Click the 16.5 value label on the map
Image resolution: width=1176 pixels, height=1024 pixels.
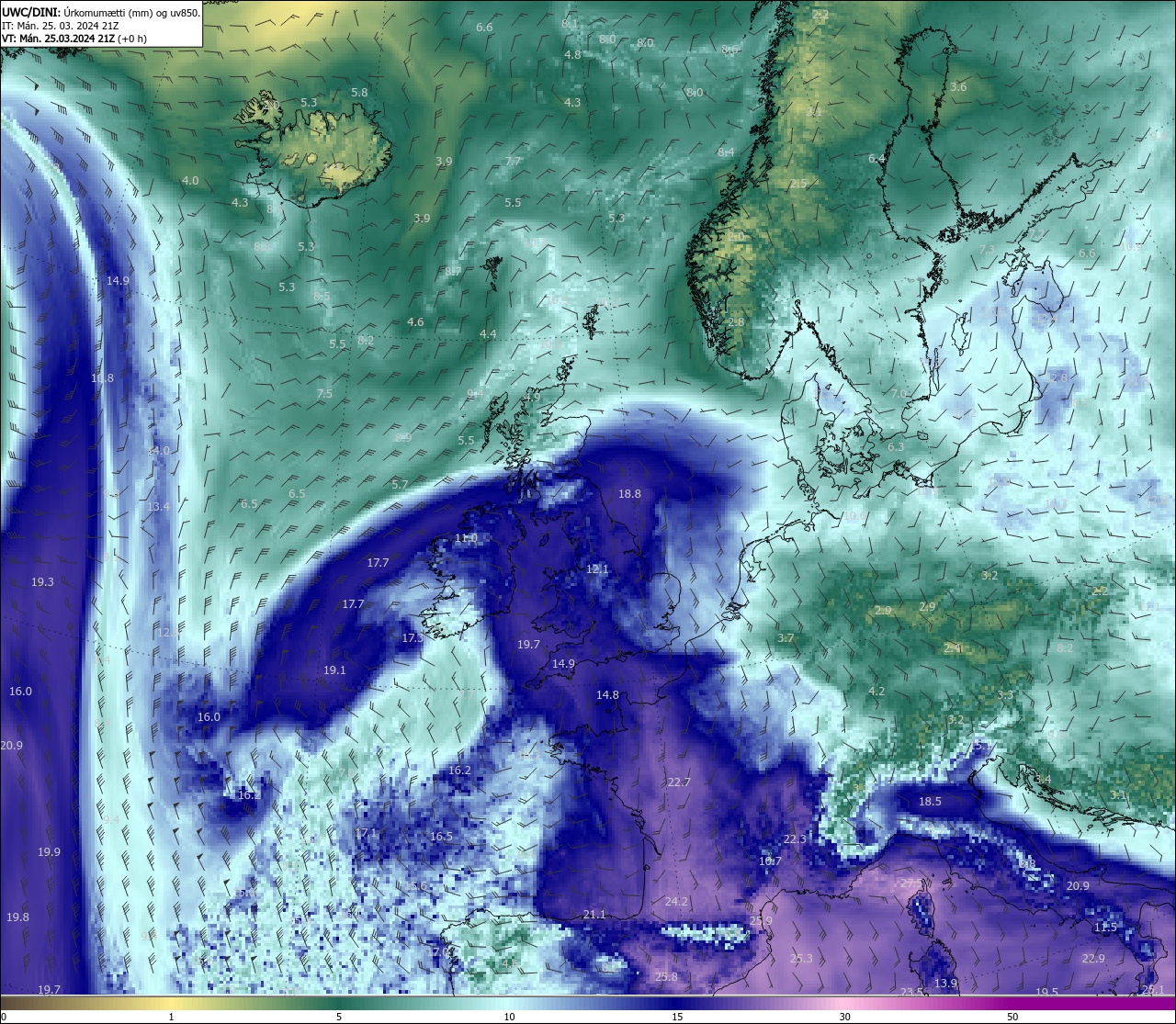pyautogui.click(x=441, y=836)
